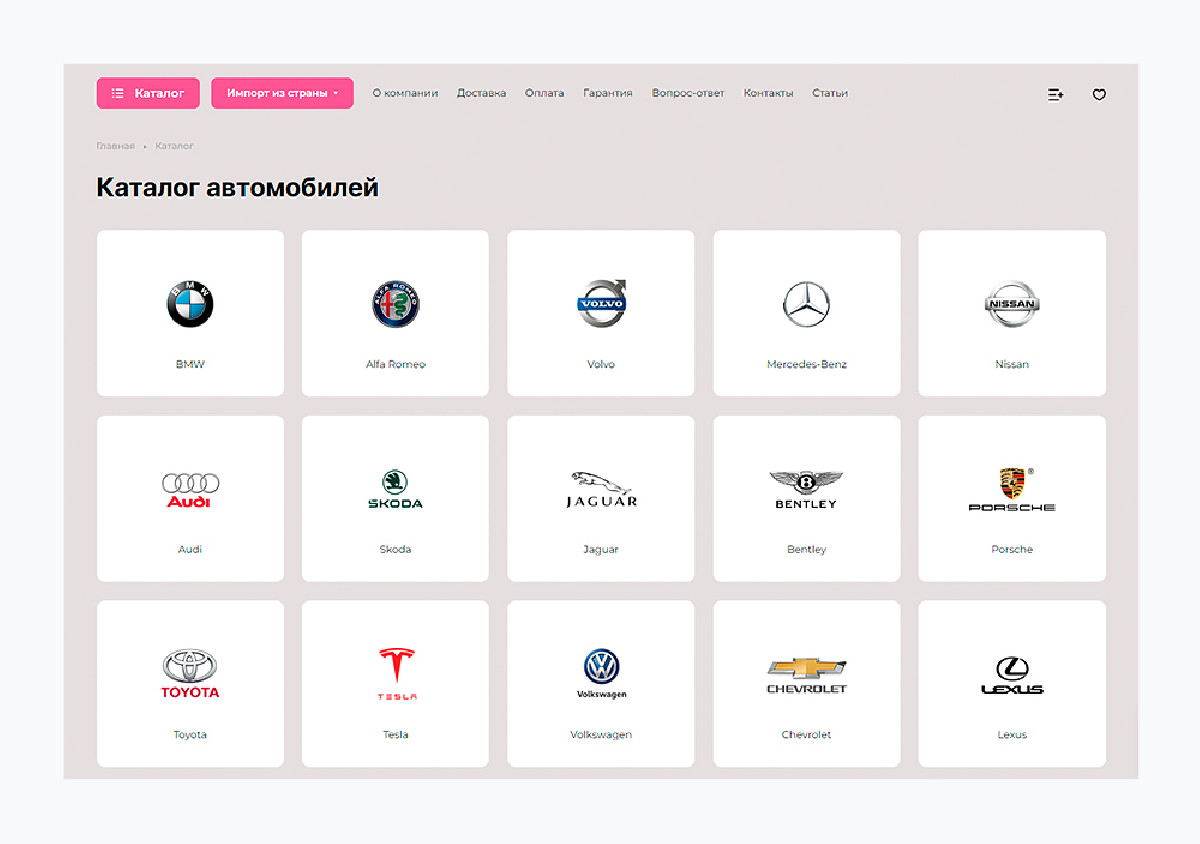1200x844 pixels.
Task: Click the compare list icon in header
Action: [1055, 95]
